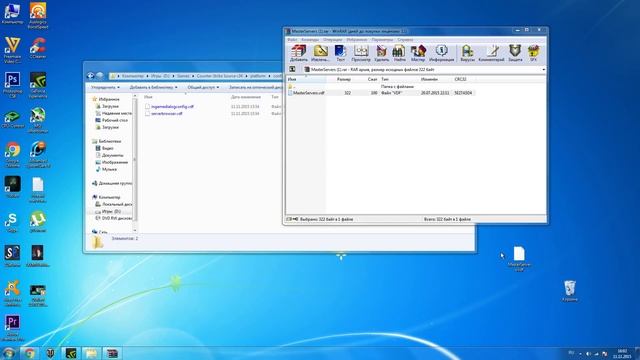Click the Удалить (Delete) icon in WinRAR

(x=382, y=53)
